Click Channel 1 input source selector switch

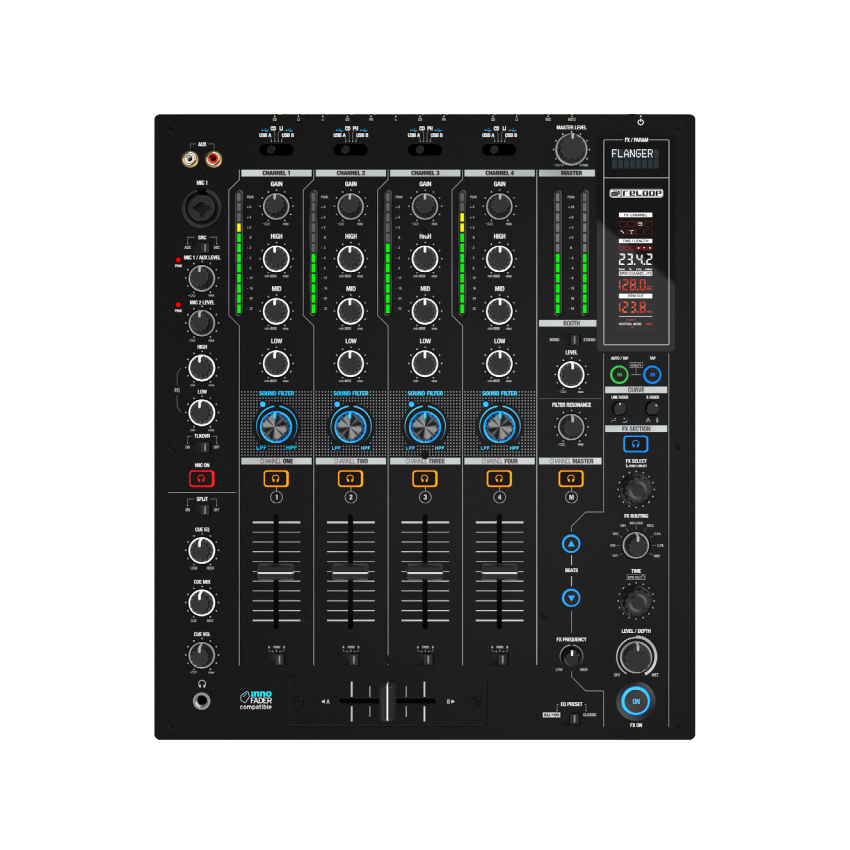276,151
